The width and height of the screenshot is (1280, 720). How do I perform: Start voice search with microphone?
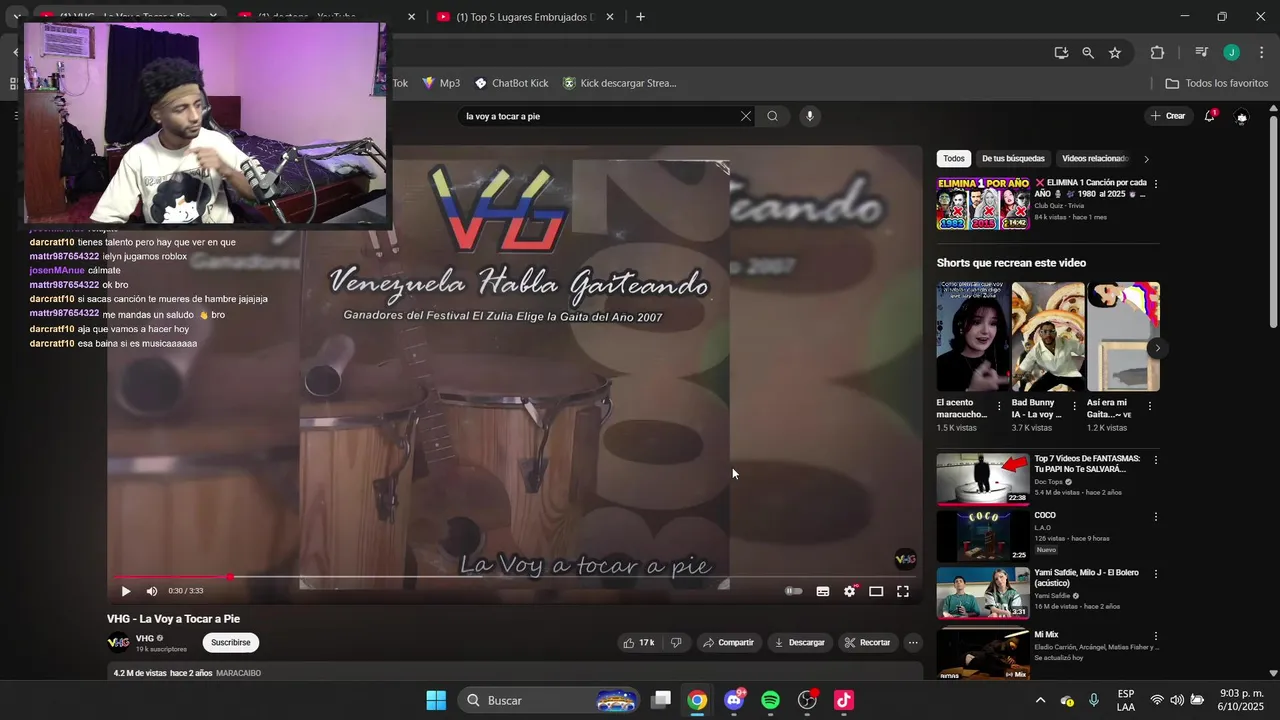tap(810, 116)
